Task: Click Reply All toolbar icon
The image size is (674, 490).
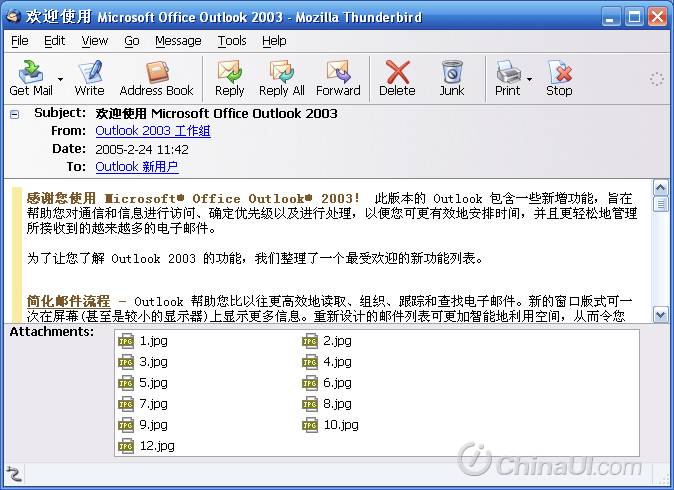Action: click(281, 73)
